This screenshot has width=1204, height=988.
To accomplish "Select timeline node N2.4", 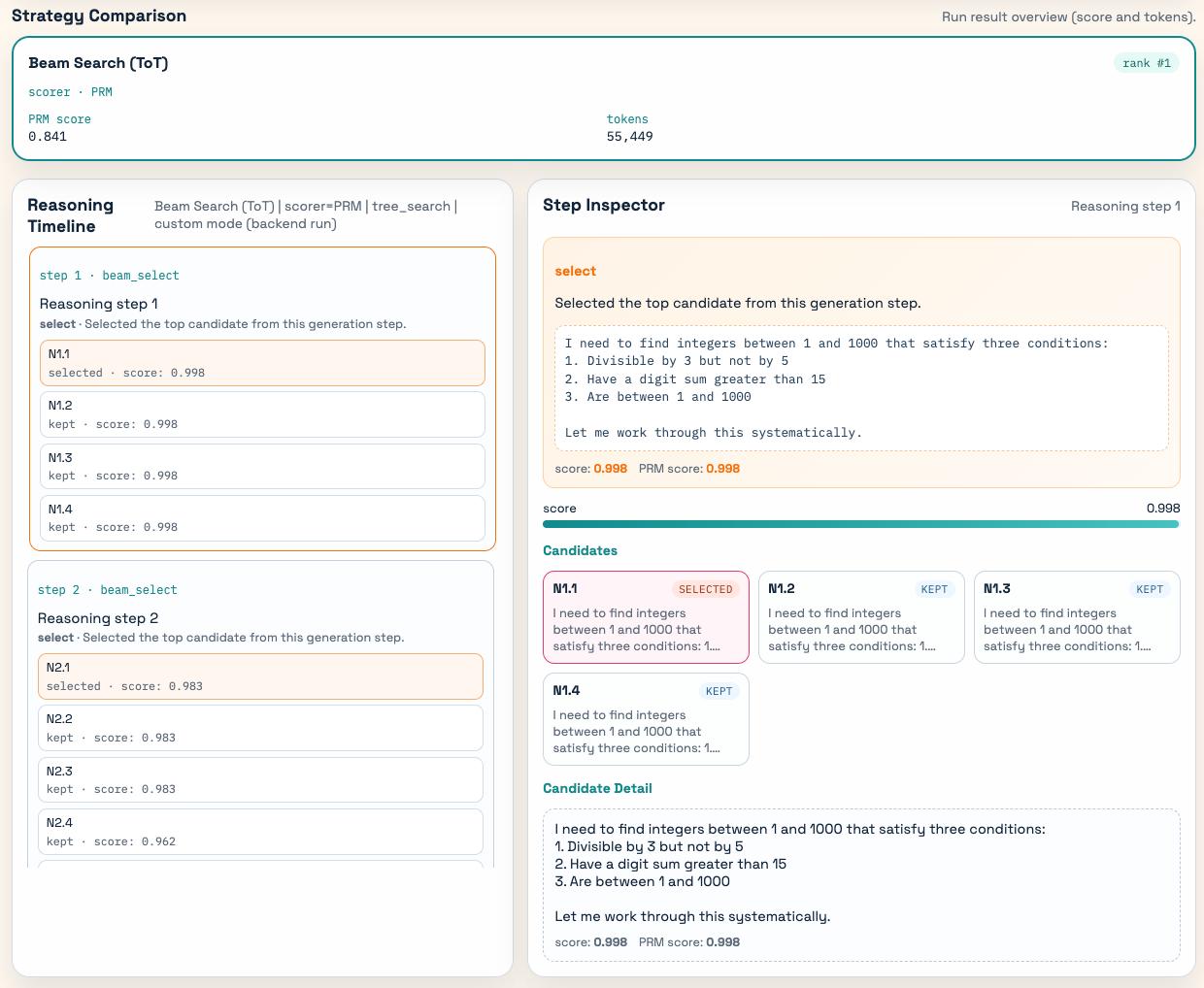I will click(x=260, y=832).
